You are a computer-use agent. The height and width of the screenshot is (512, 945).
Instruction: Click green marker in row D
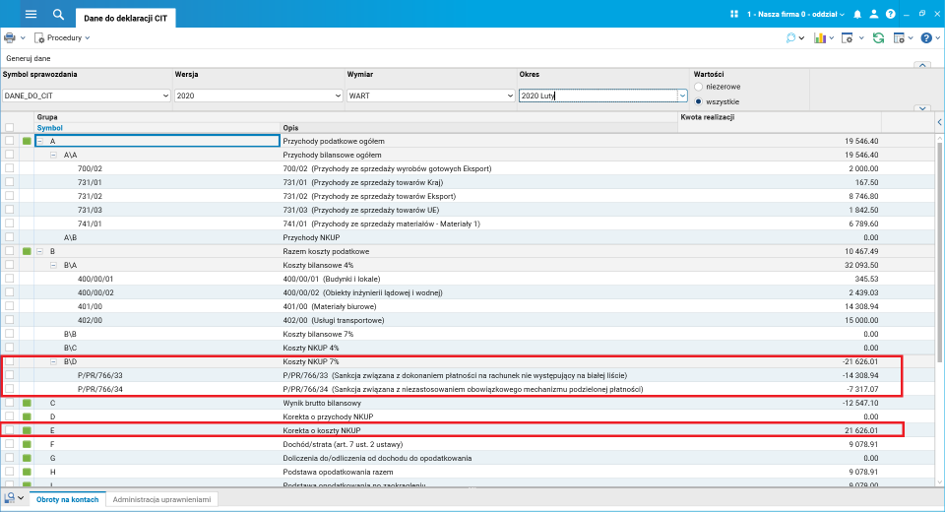tap(27, 417)
